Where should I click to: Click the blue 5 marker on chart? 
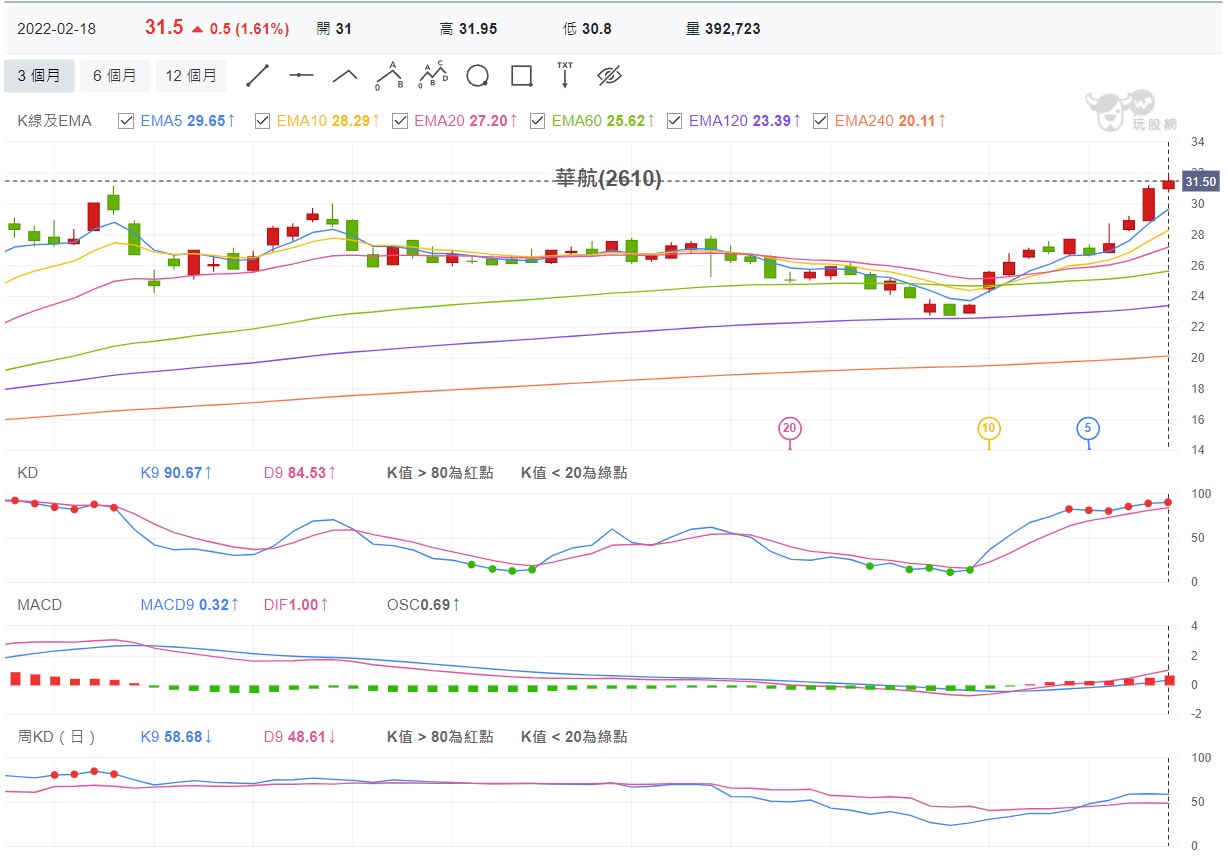[x=1088, y=428]
